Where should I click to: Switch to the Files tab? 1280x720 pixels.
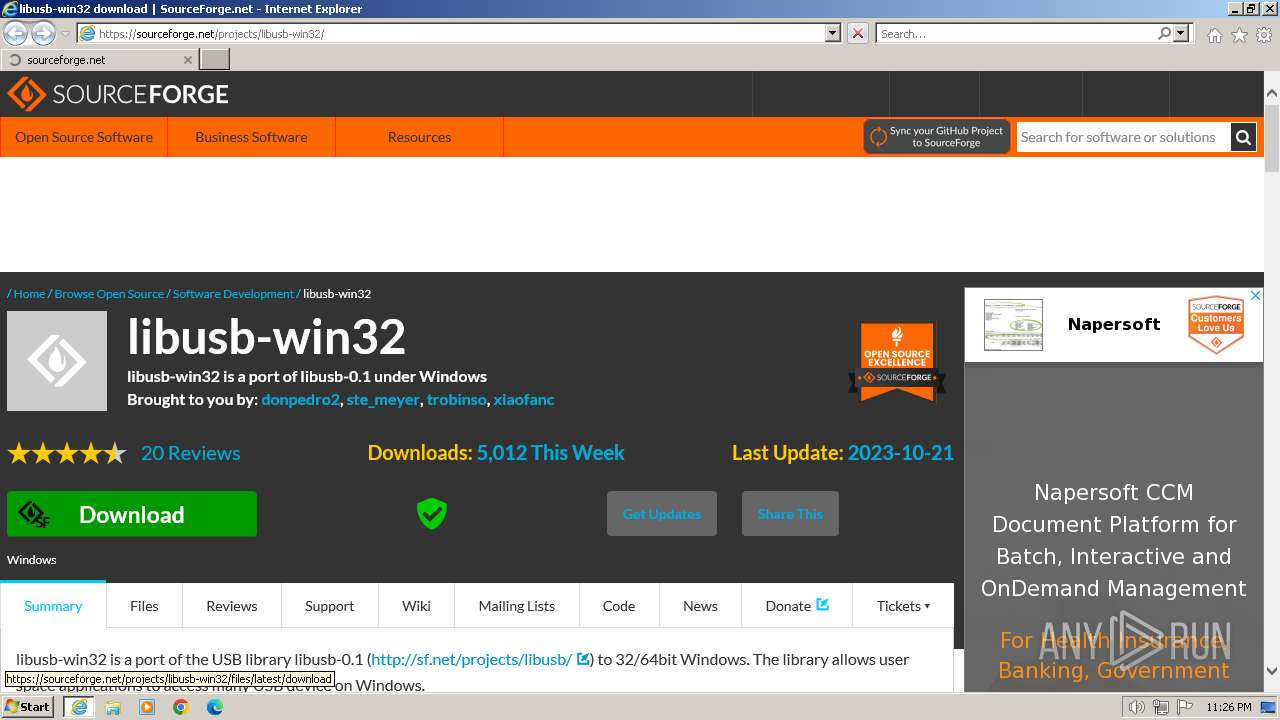click(144, 606)
